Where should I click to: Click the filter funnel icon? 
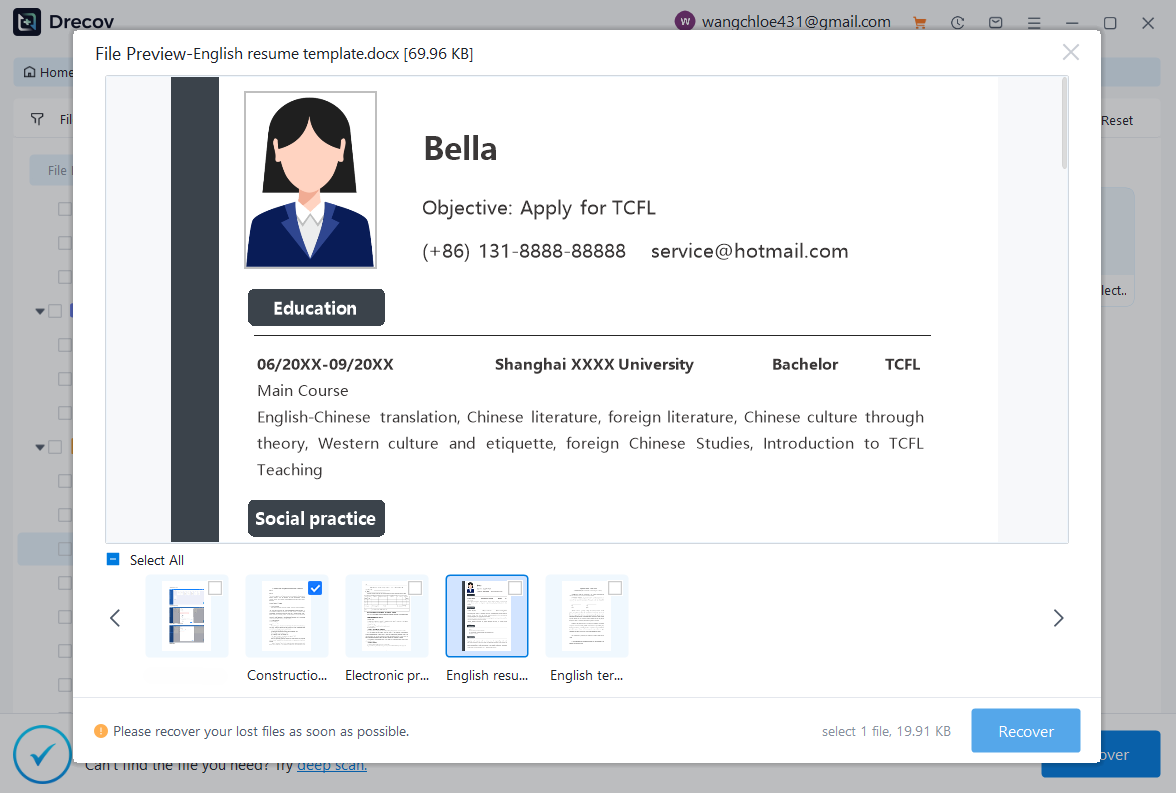tap(37, 120)
